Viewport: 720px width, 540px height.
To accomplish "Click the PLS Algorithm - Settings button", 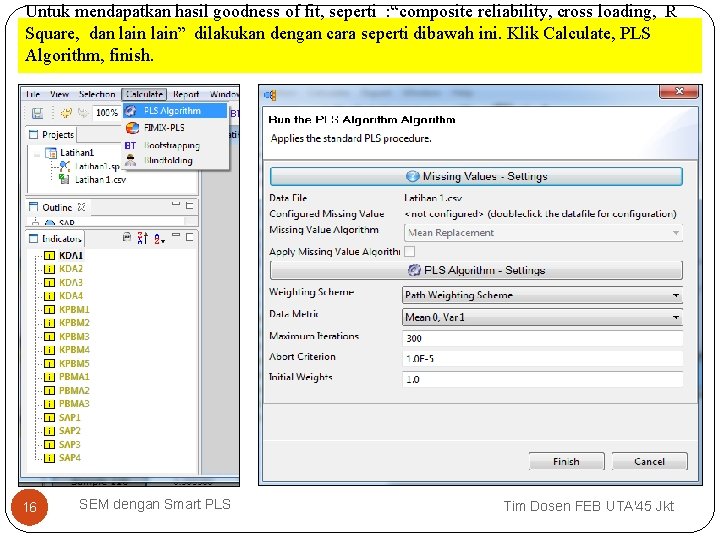I will click(476, 270).
